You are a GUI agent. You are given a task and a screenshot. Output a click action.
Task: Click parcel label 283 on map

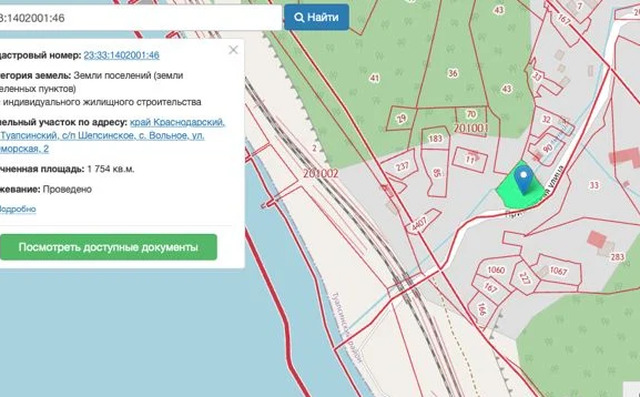point(617,257)
